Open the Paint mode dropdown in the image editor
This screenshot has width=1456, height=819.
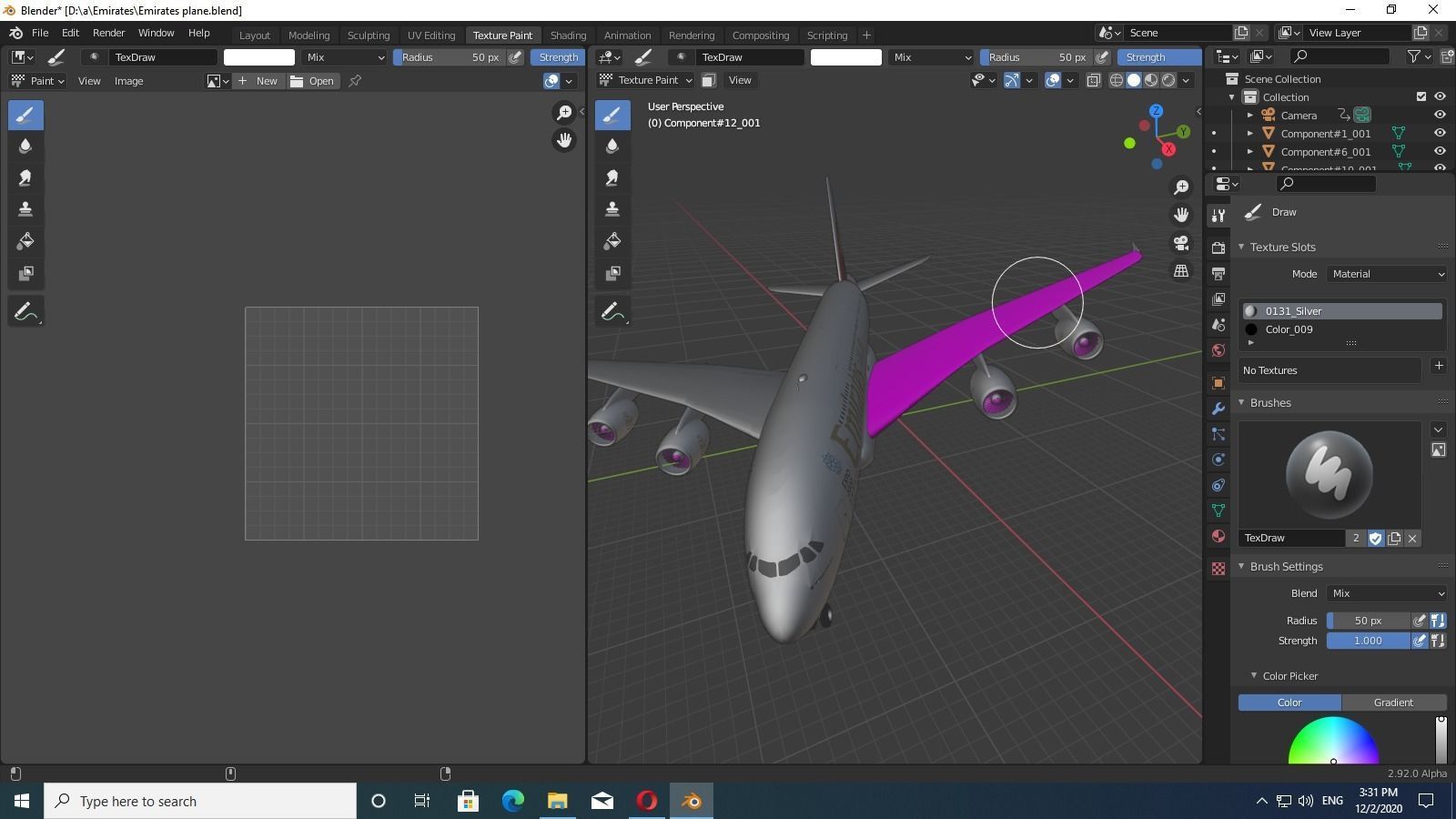click(37, 81)
